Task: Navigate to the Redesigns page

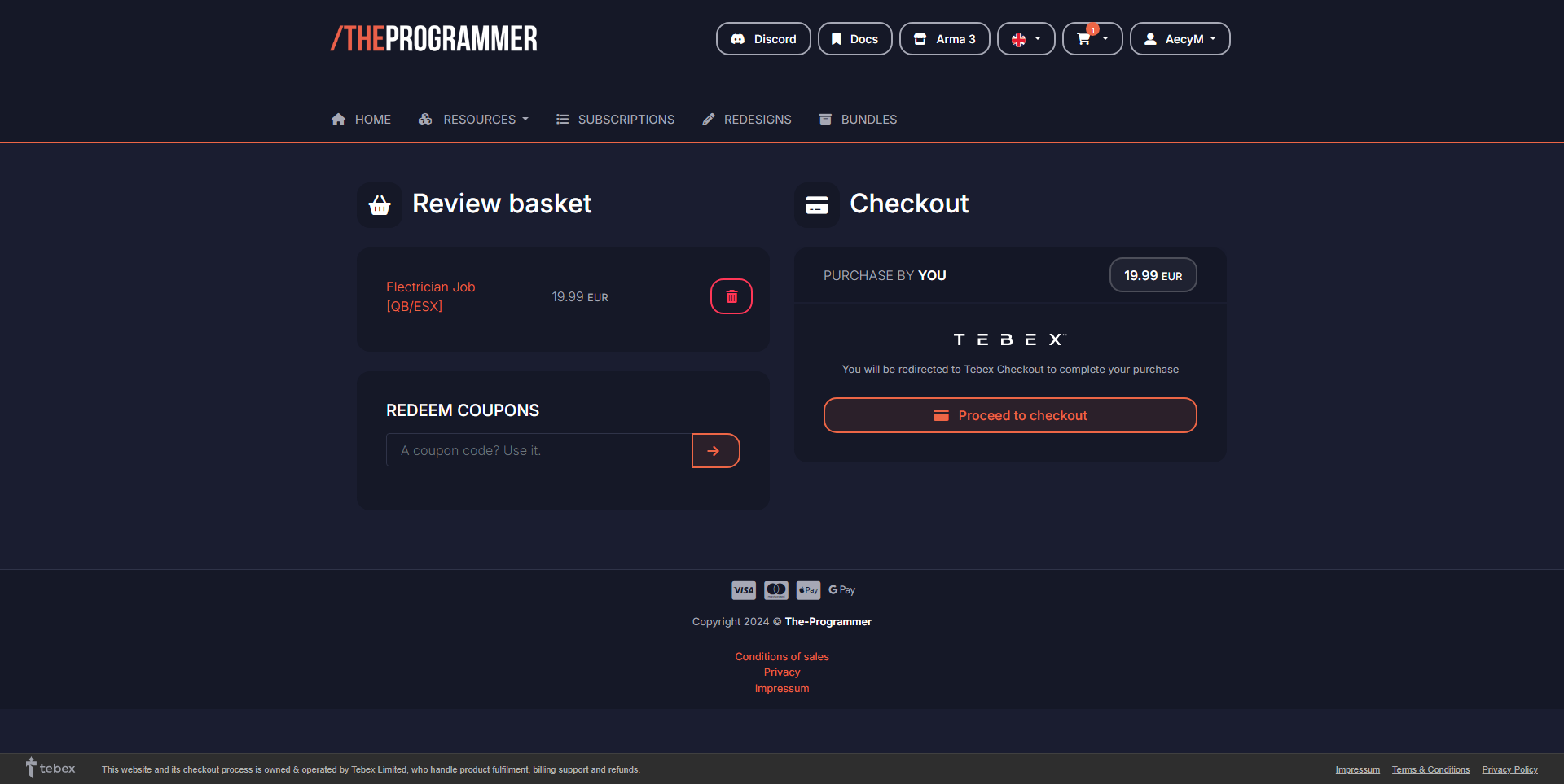Action: point(746,120)
